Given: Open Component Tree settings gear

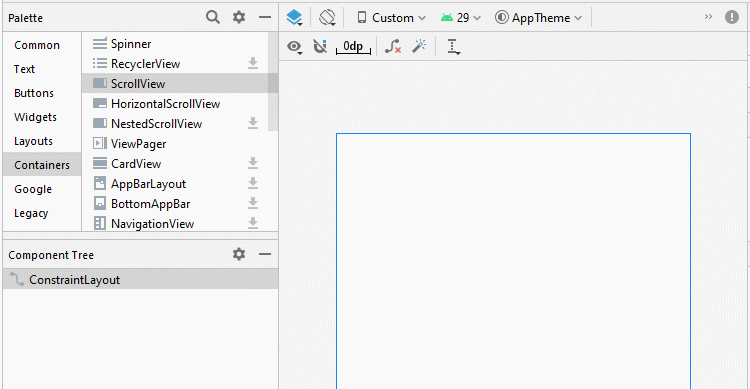Looking at the screenshot, I should [x=239, y=254].
